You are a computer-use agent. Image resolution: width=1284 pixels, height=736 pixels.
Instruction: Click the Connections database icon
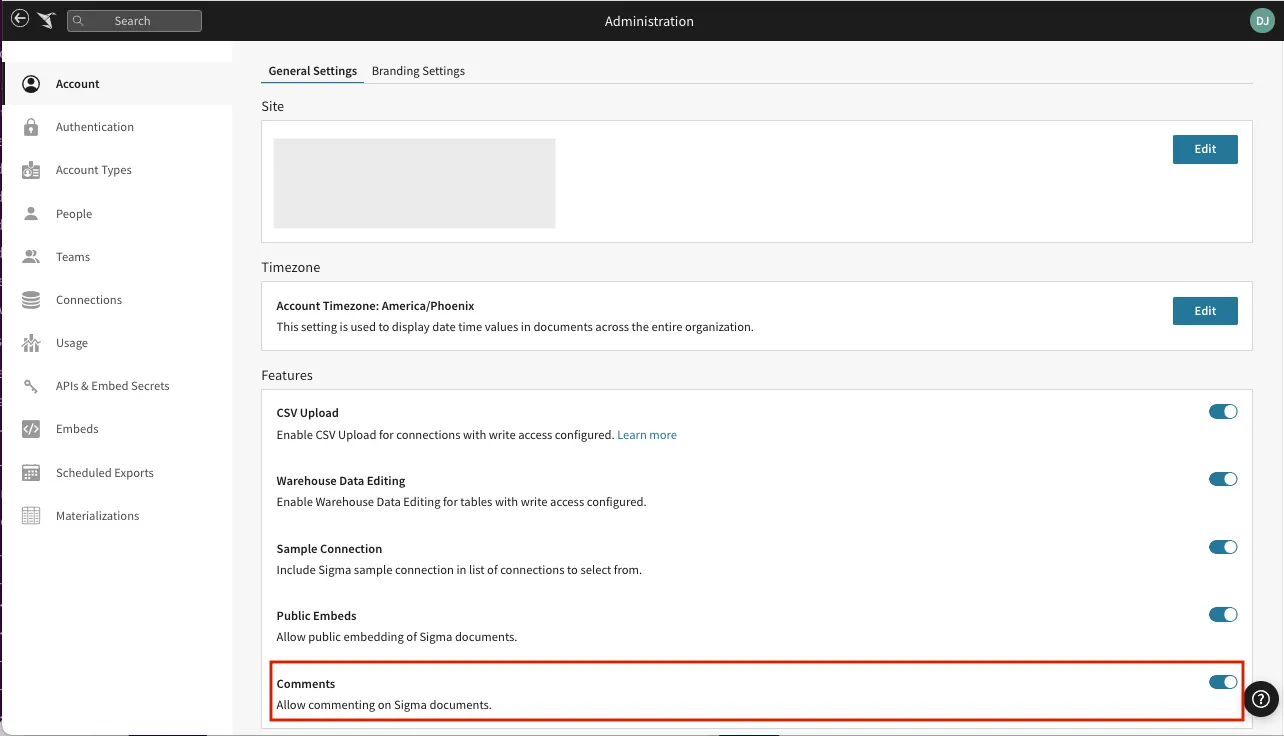tap(31, 300)
